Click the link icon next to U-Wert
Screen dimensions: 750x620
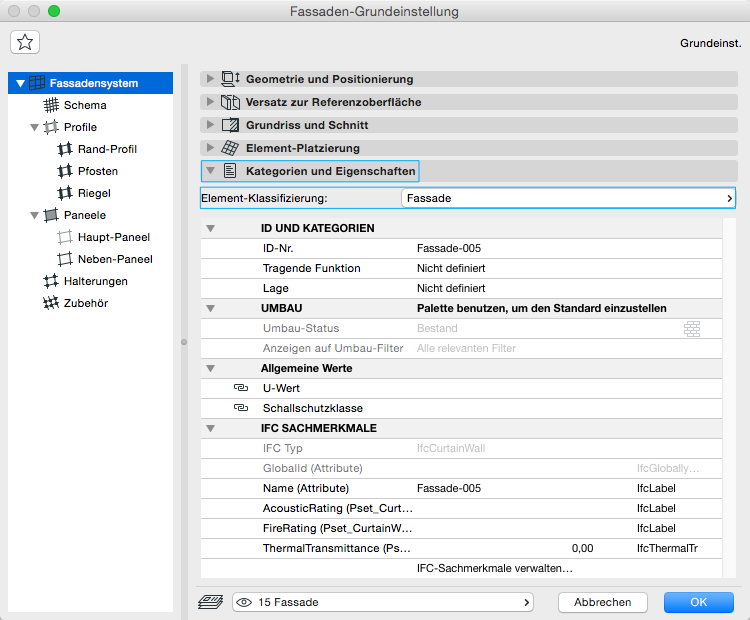[240, 388]
